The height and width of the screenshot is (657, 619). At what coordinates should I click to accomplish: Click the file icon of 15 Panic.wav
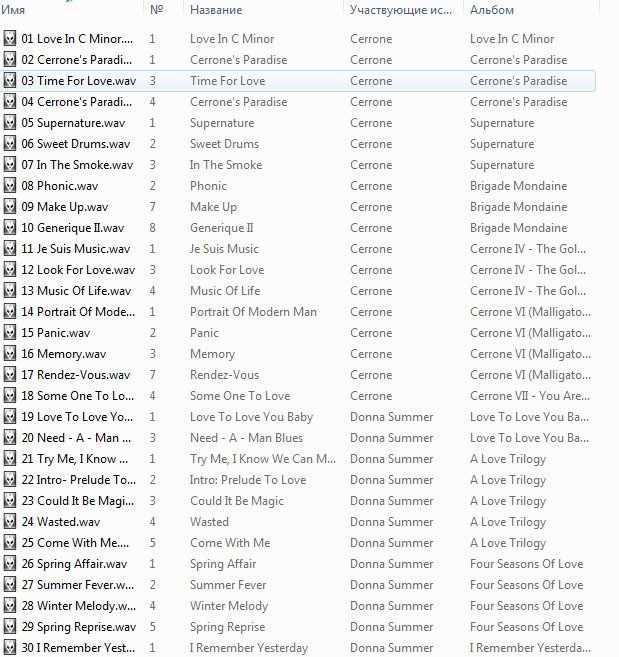click(10, 333)
